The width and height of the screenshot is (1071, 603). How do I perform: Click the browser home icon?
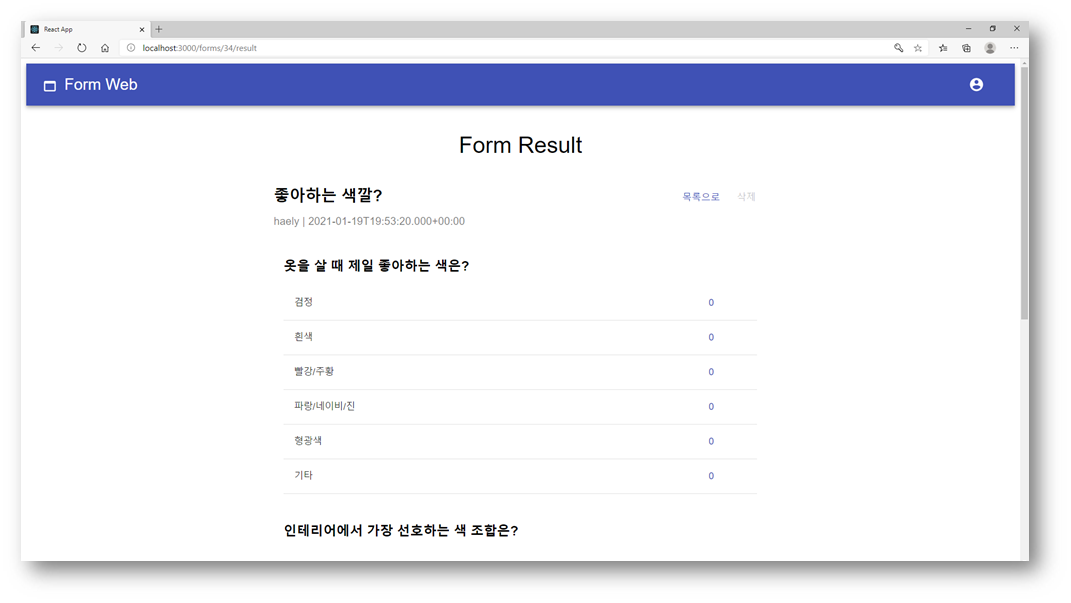pos(104,47)
